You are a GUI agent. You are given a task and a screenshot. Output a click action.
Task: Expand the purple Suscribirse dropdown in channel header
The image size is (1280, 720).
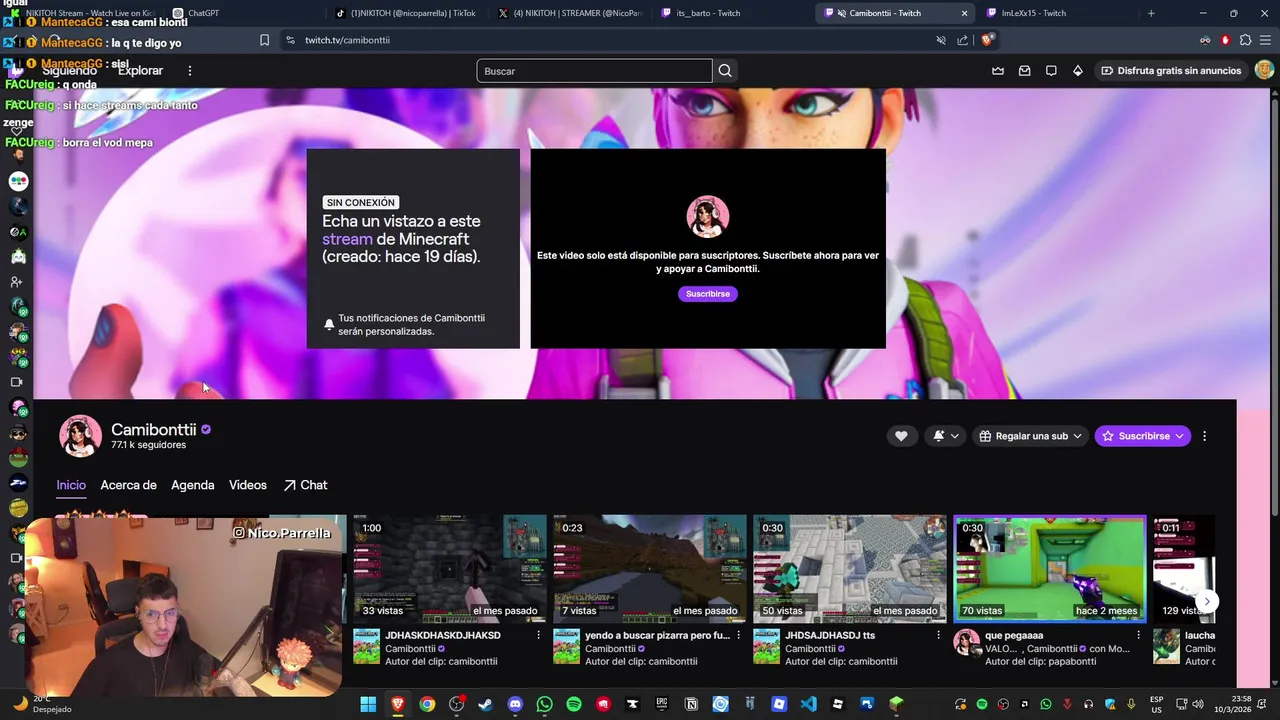tap(1142, 436)
